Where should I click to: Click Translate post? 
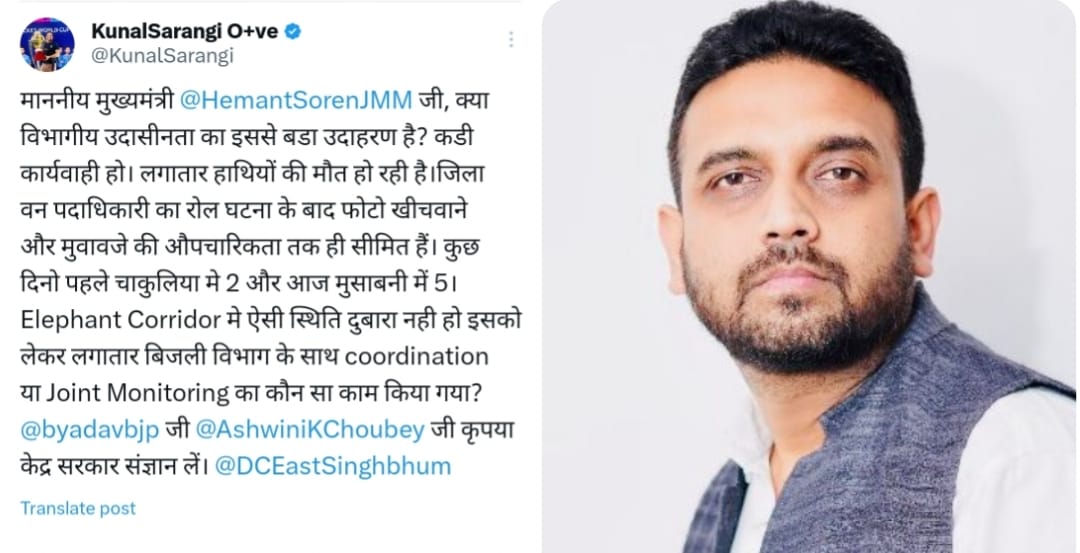(78, 508)
